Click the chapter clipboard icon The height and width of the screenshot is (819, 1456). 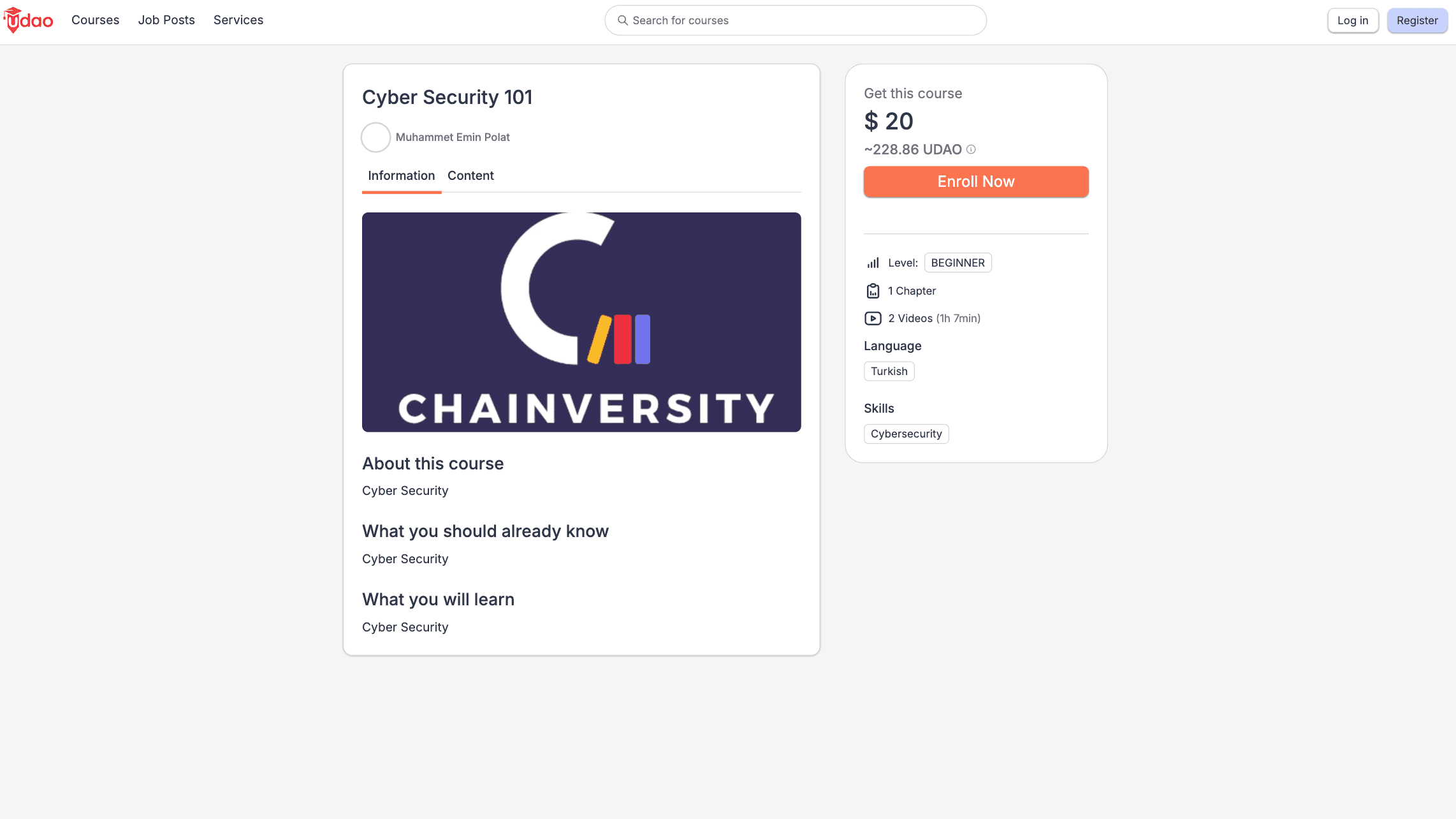coord(873,291)
